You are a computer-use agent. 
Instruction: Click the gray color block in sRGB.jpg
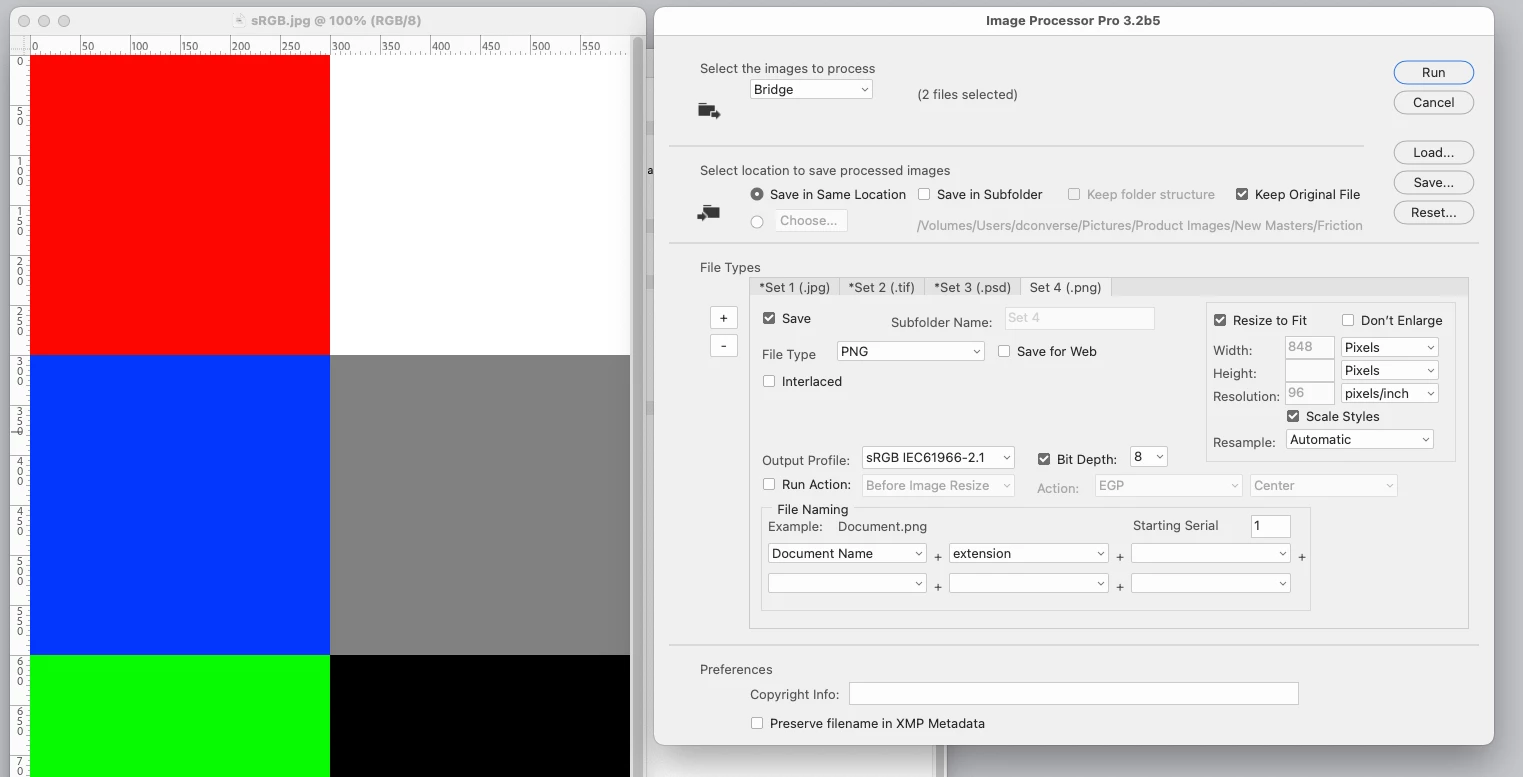click(x=480, y=505)
